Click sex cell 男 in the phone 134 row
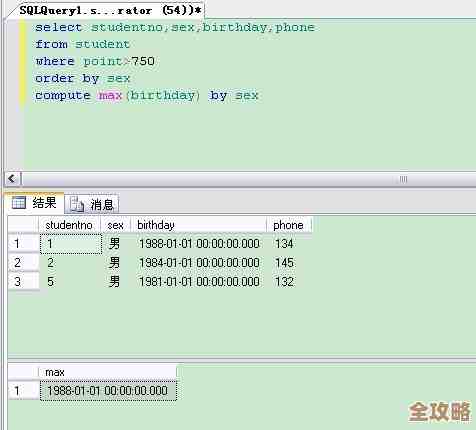 pyautogui.click(x=114, y=244)
